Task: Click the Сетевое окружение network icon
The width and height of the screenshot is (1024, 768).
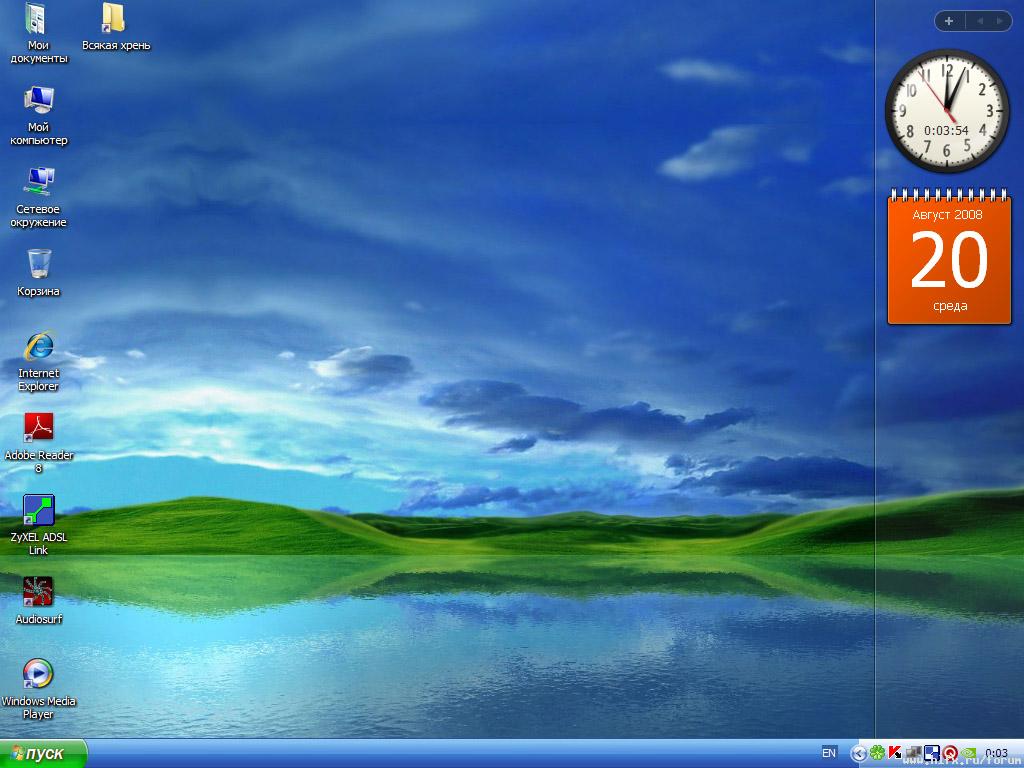Action: pyautogui.click(x=38, y=197)
